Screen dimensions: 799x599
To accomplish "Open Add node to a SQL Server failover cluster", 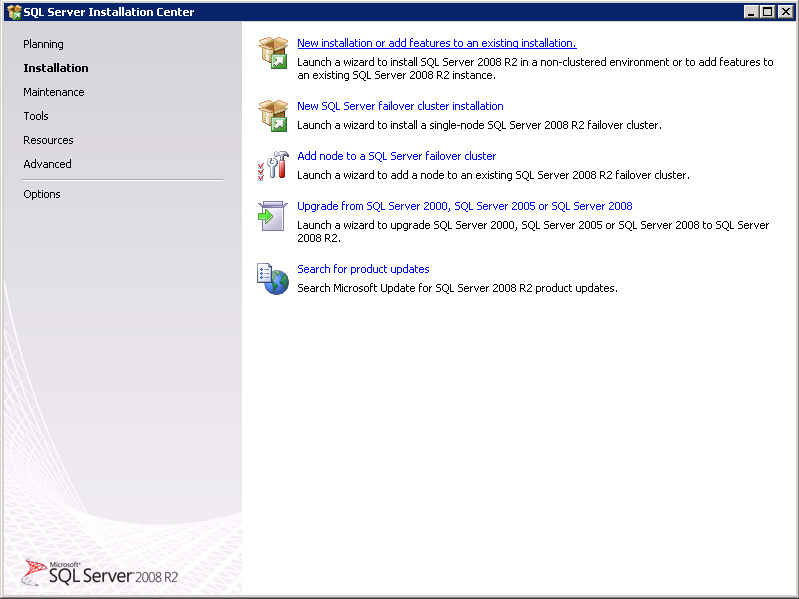I will (396, 156).
